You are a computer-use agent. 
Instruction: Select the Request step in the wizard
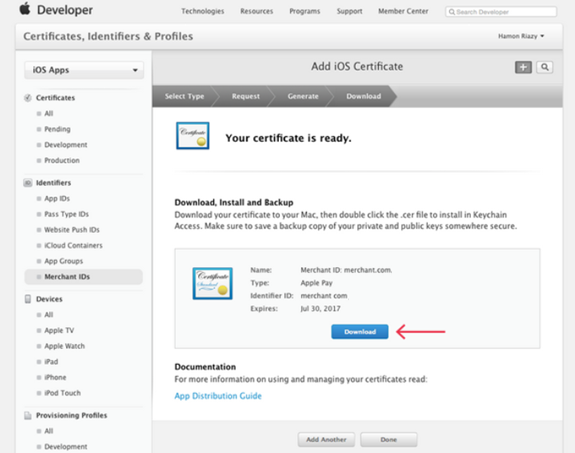[x=245, y=96]
